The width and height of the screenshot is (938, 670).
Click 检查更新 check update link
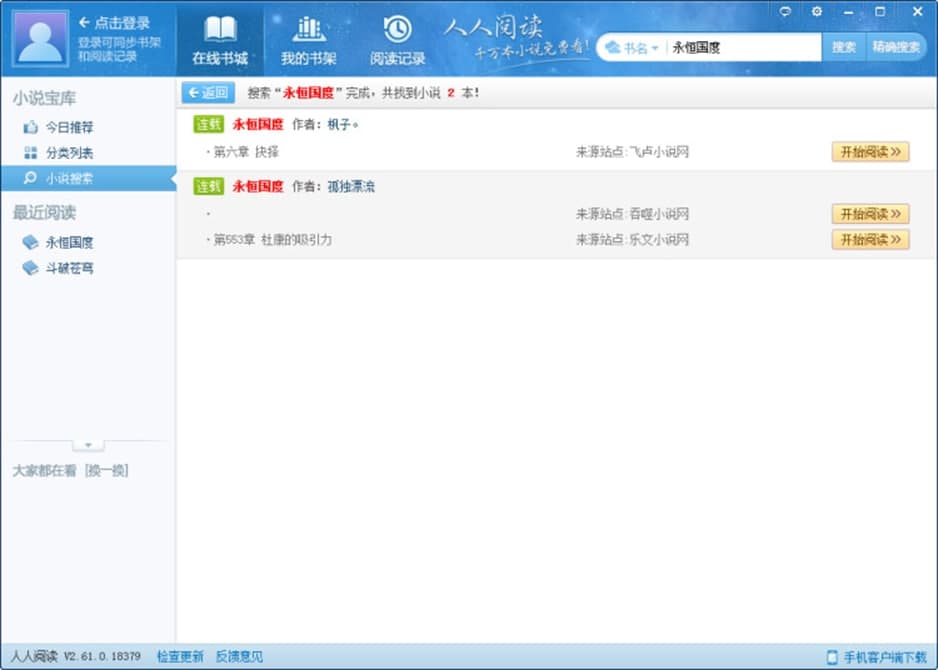(x=180, y=657)
